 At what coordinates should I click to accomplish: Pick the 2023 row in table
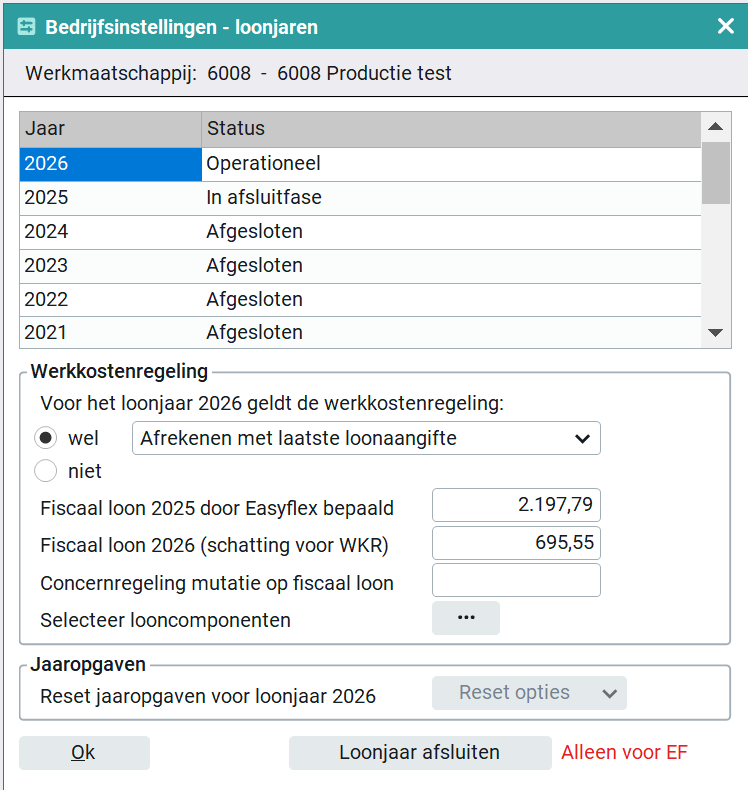(360, 266)
